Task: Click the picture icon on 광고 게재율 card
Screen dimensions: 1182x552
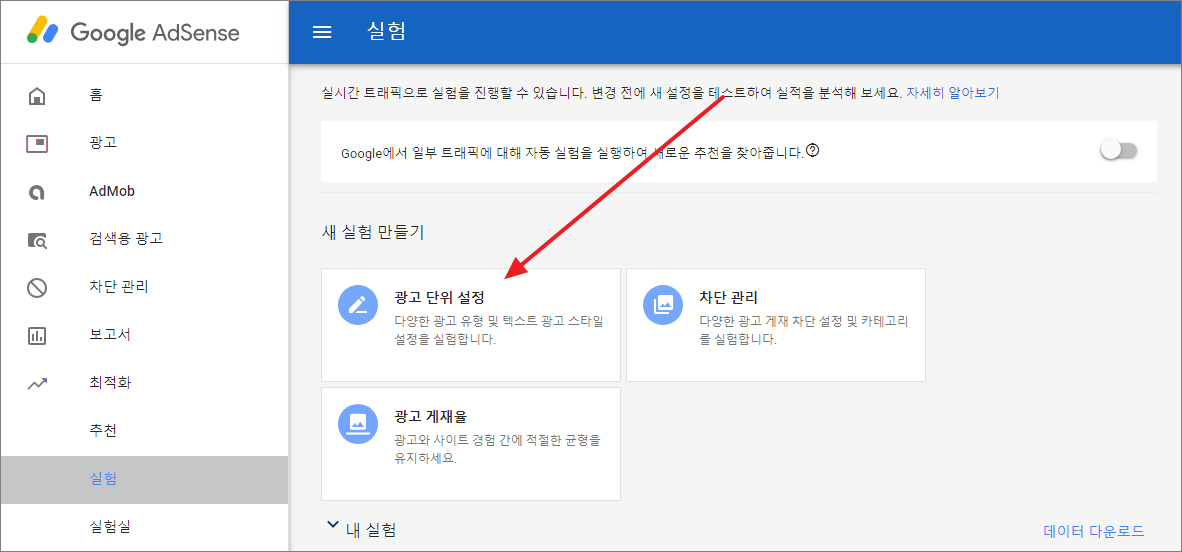Action: 358,425
